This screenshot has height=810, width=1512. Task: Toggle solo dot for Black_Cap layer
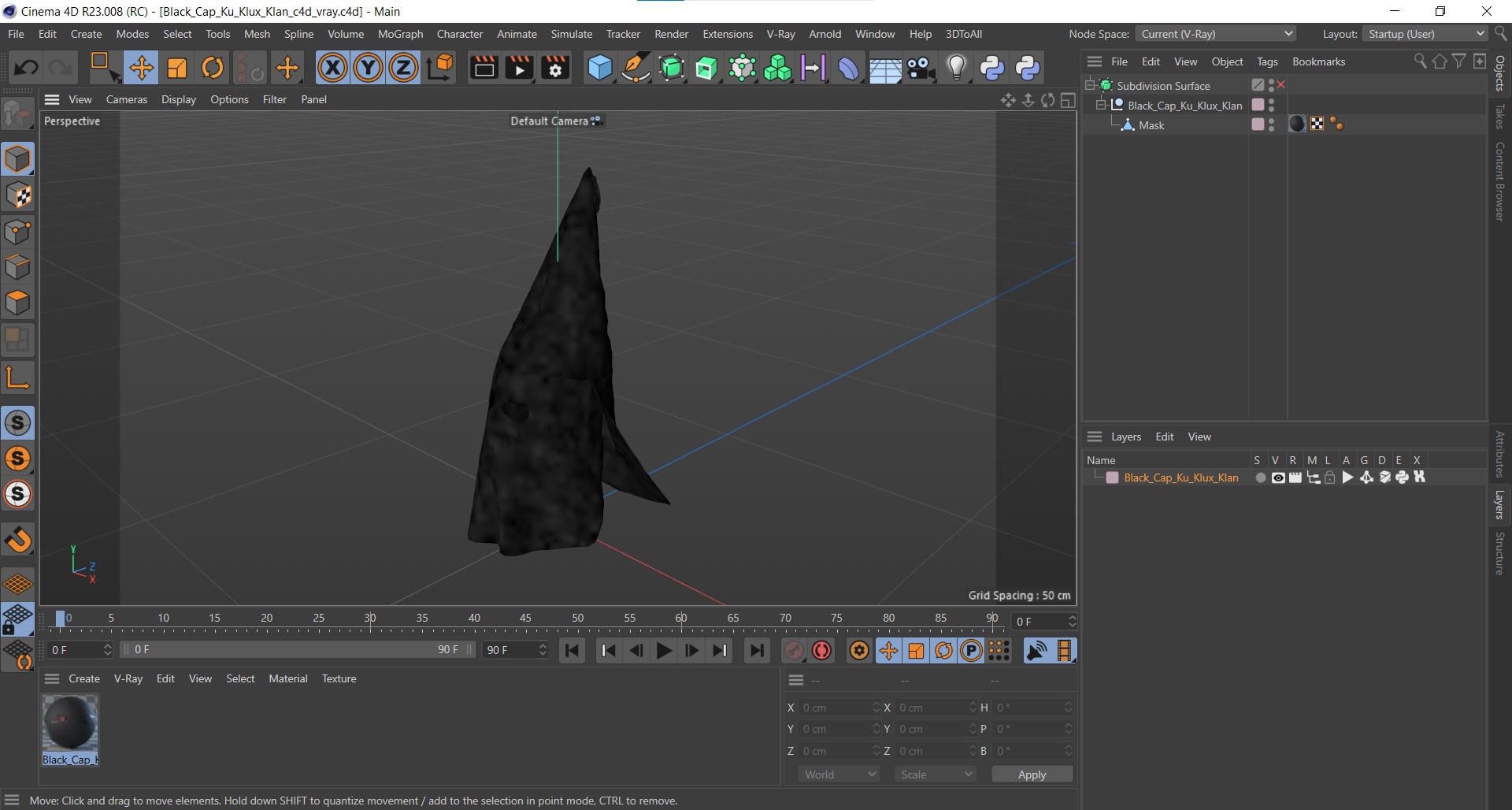(x=1260, y=478)
